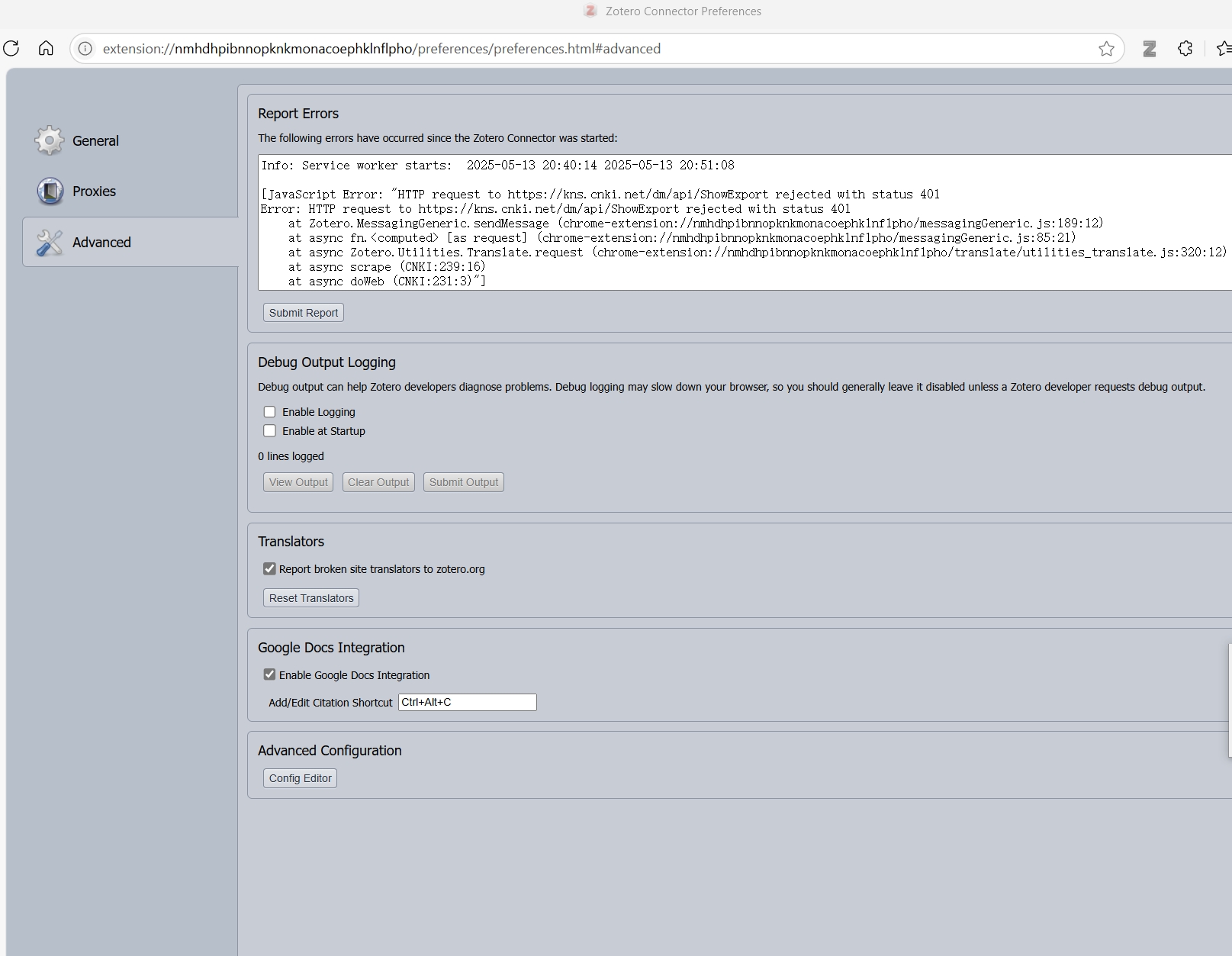Reload the page with the refresh icon
Screen dimensions: 1232x956
11,49
